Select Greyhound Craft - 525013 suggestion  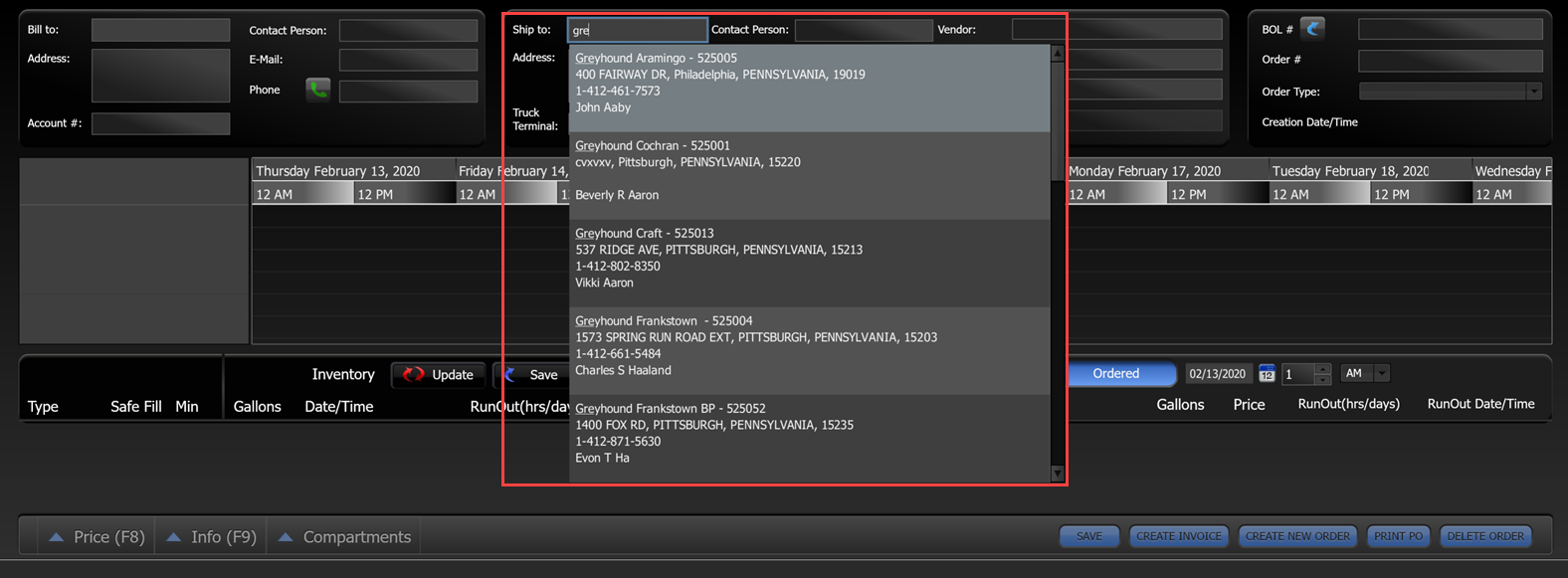point(809,264)
